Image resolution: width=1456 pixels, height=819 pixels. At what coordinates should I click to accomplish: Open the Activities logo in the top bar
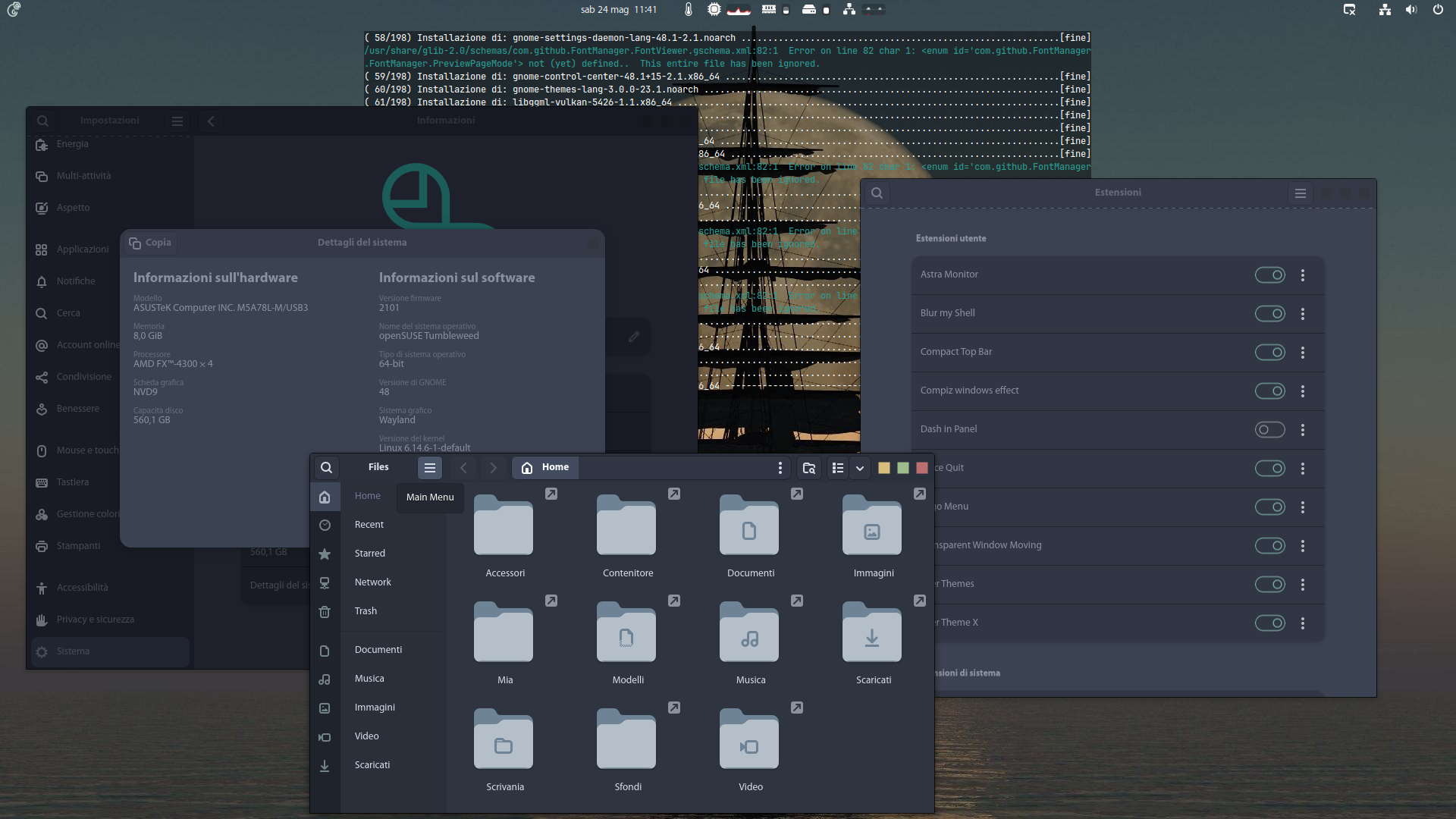coord(14,10)
